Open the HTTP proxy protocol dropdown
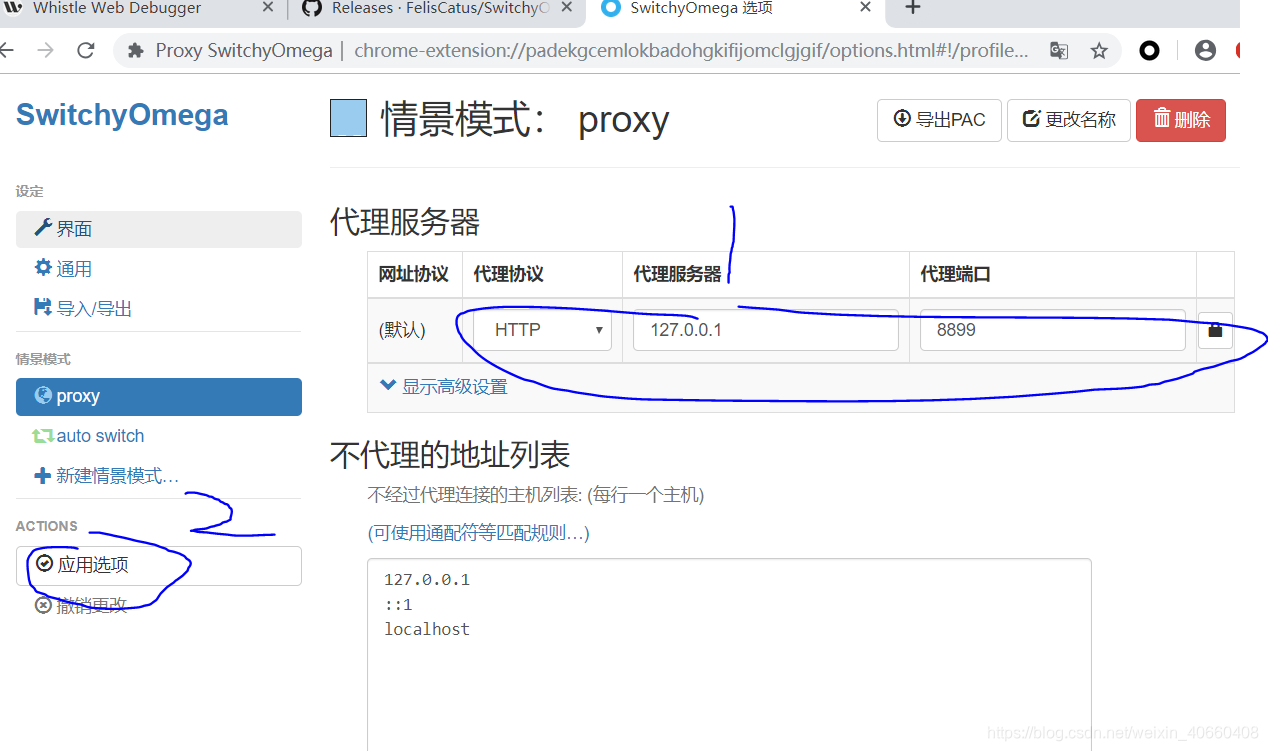The image size is (1268, 751). [542, 330]
